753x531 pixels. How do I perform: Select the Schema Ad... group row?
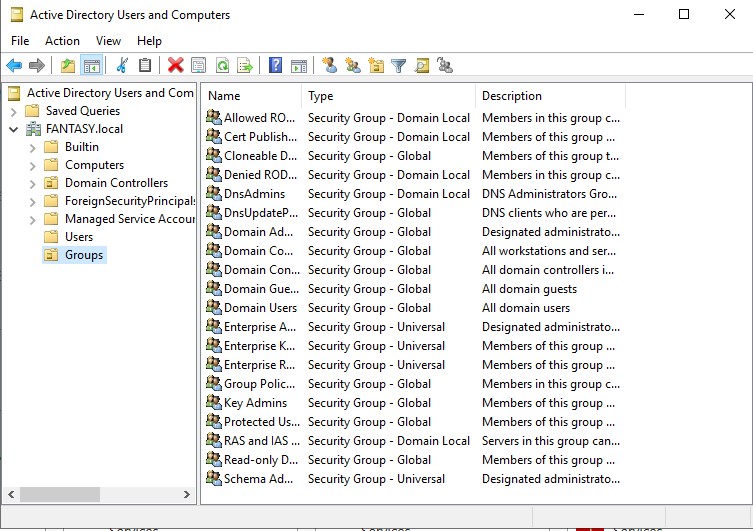click(413, 479)
